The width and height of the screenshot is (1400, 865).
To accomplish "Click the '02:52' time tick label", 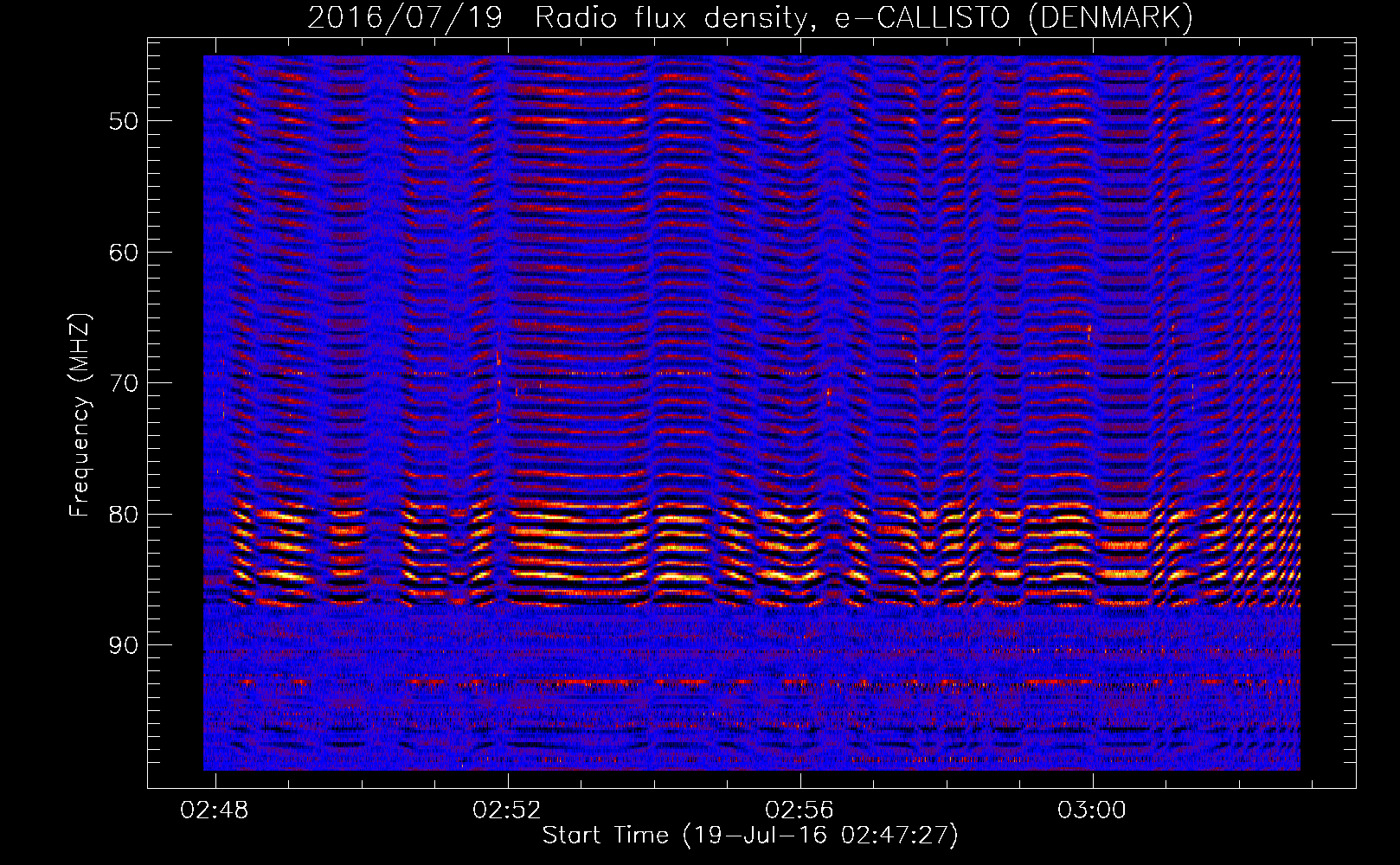I will coord(507,811).
